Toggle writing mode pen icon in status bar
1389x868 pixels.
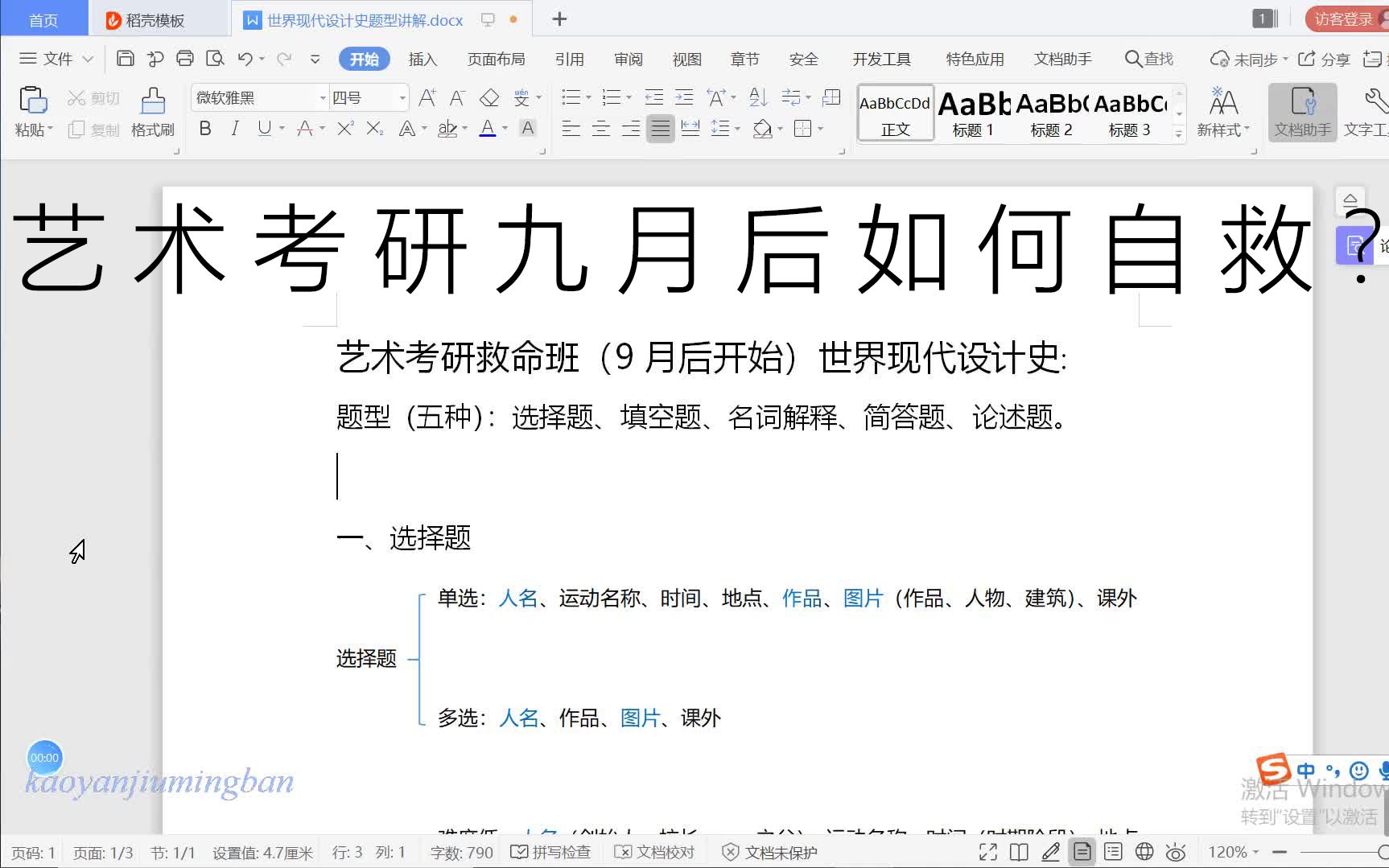click(1050, 852)
